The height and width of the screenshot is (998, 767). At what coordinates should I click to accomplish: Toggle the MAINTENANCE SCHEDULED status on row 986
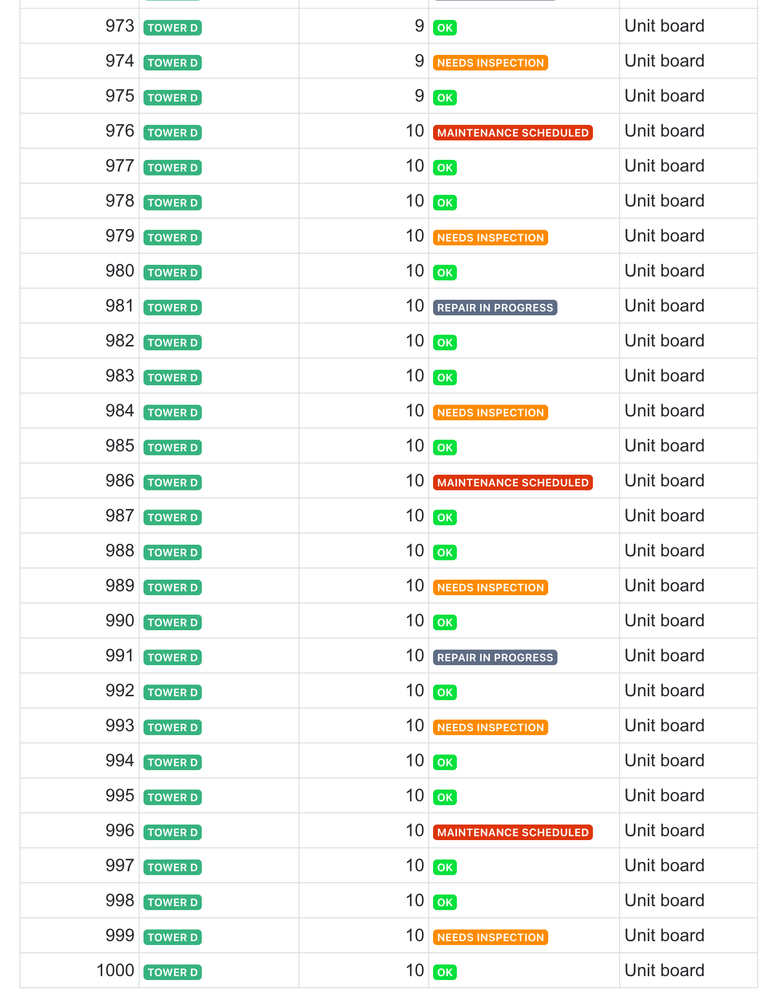coord(512,482)
